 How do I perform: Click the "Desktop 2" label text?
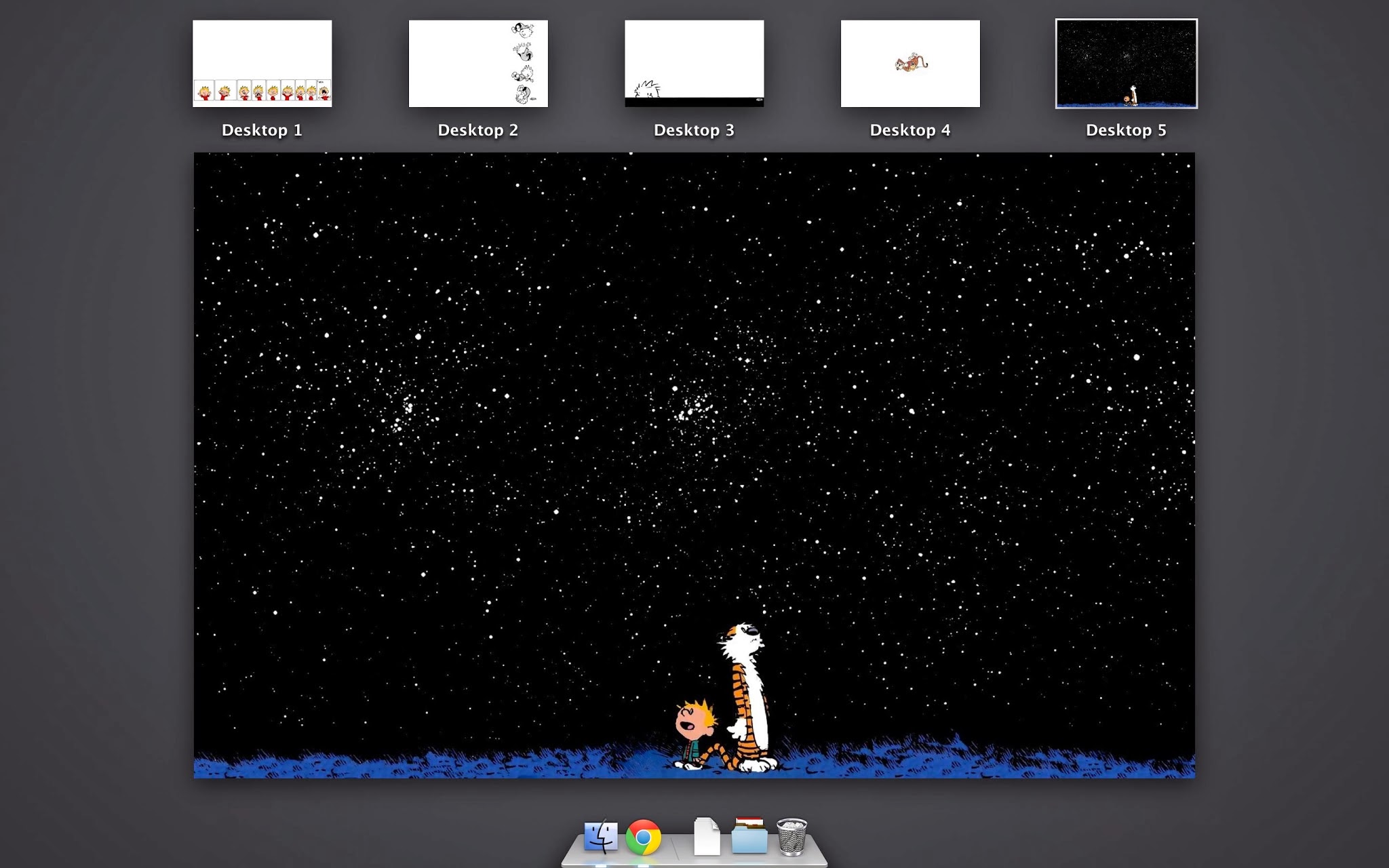[478, 130]
